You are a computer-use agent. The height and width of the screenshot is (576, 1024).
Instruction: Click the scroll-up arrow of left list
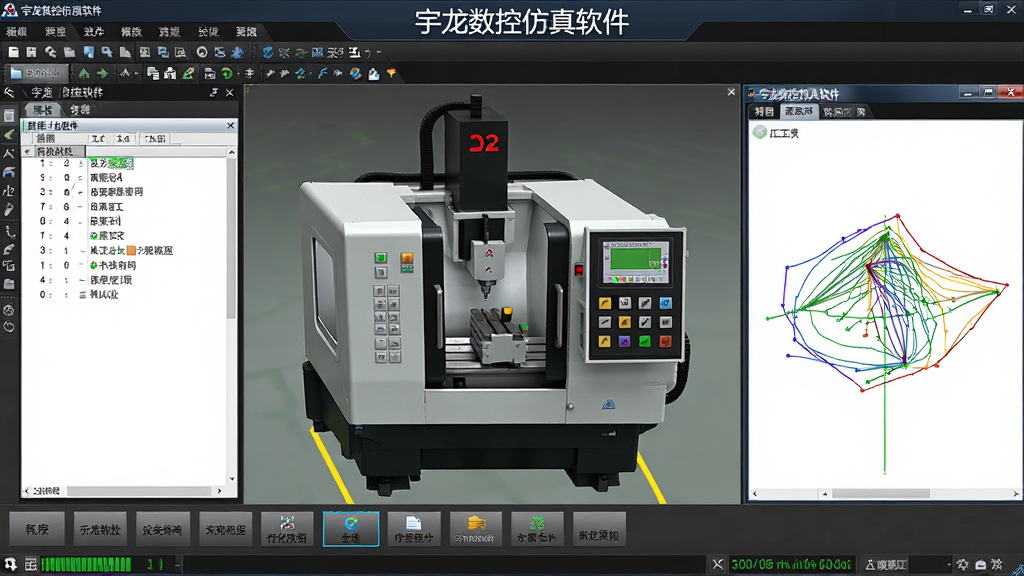(231, 152)
